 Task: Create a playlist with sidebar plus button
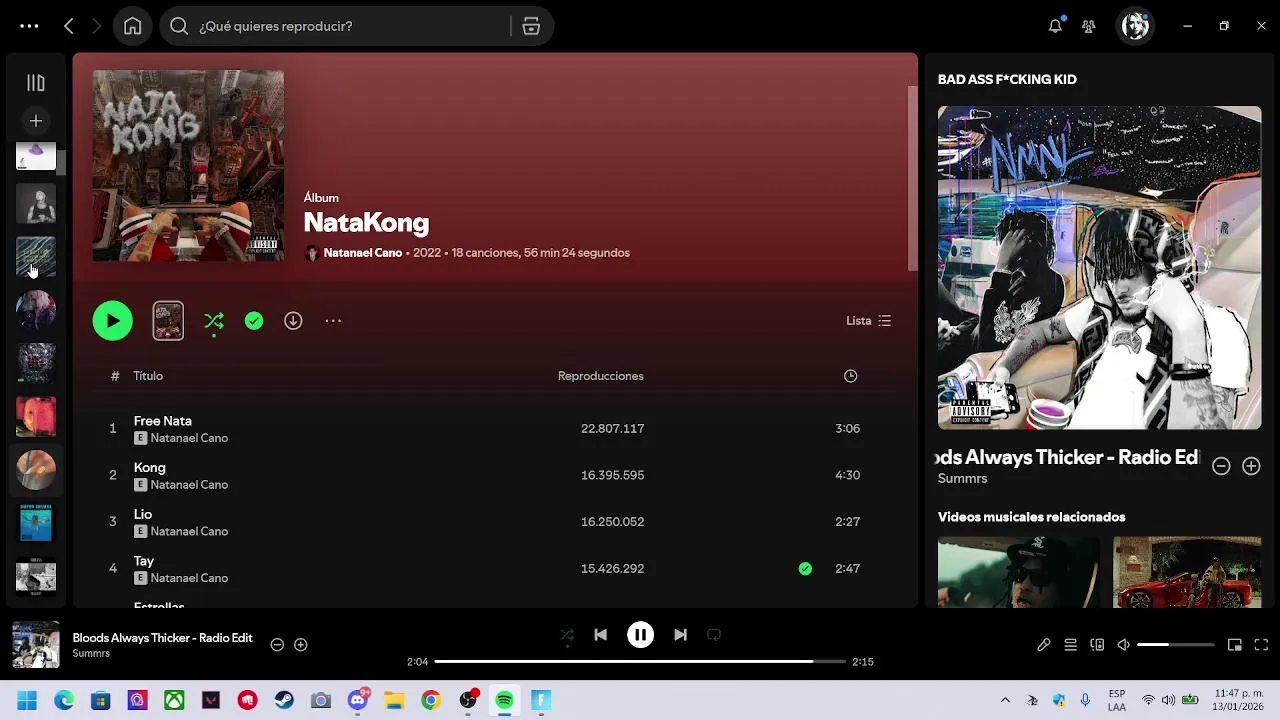point(36,121)
